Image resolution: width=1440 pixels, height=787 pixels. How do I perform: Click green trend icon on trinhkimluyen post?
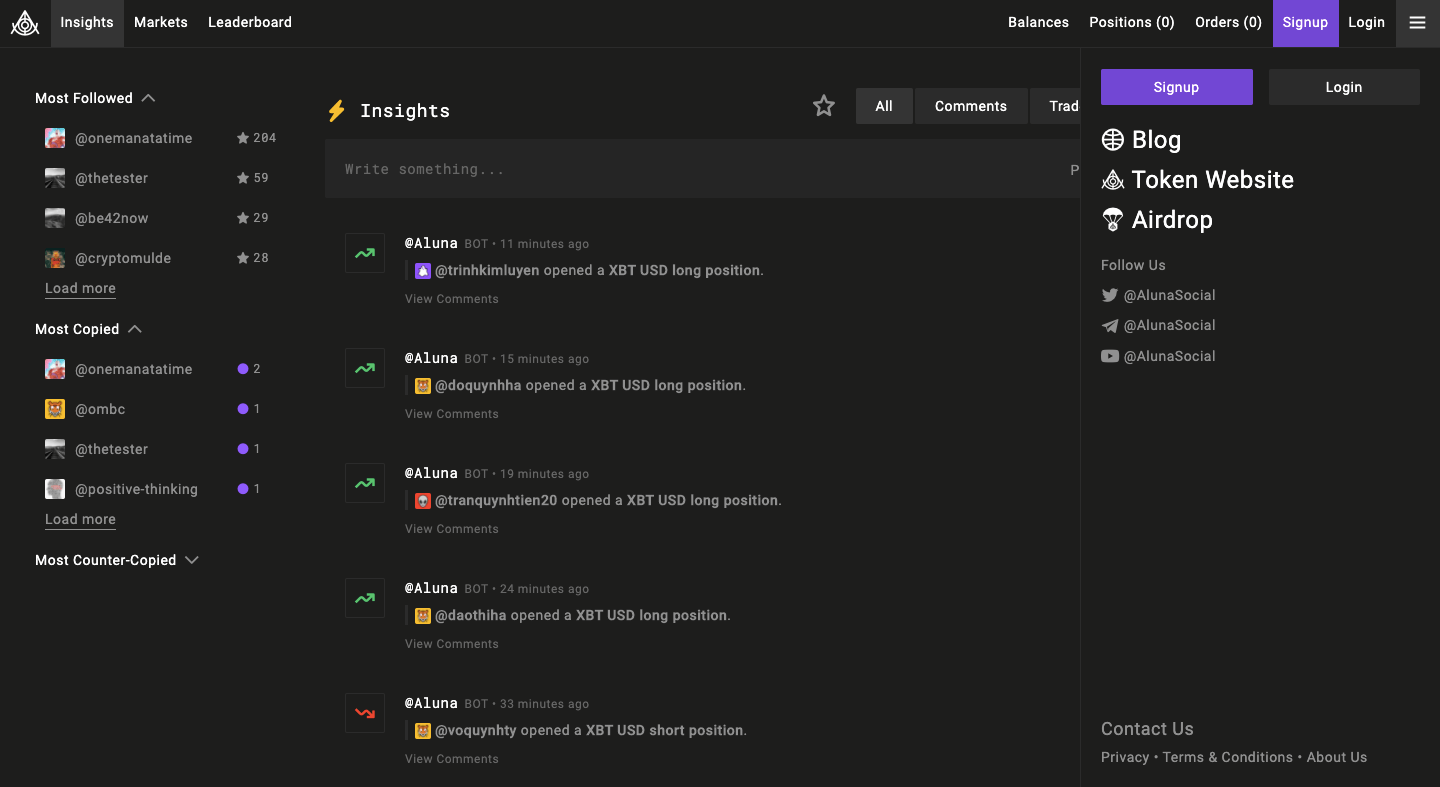click(x=365, y=254)
